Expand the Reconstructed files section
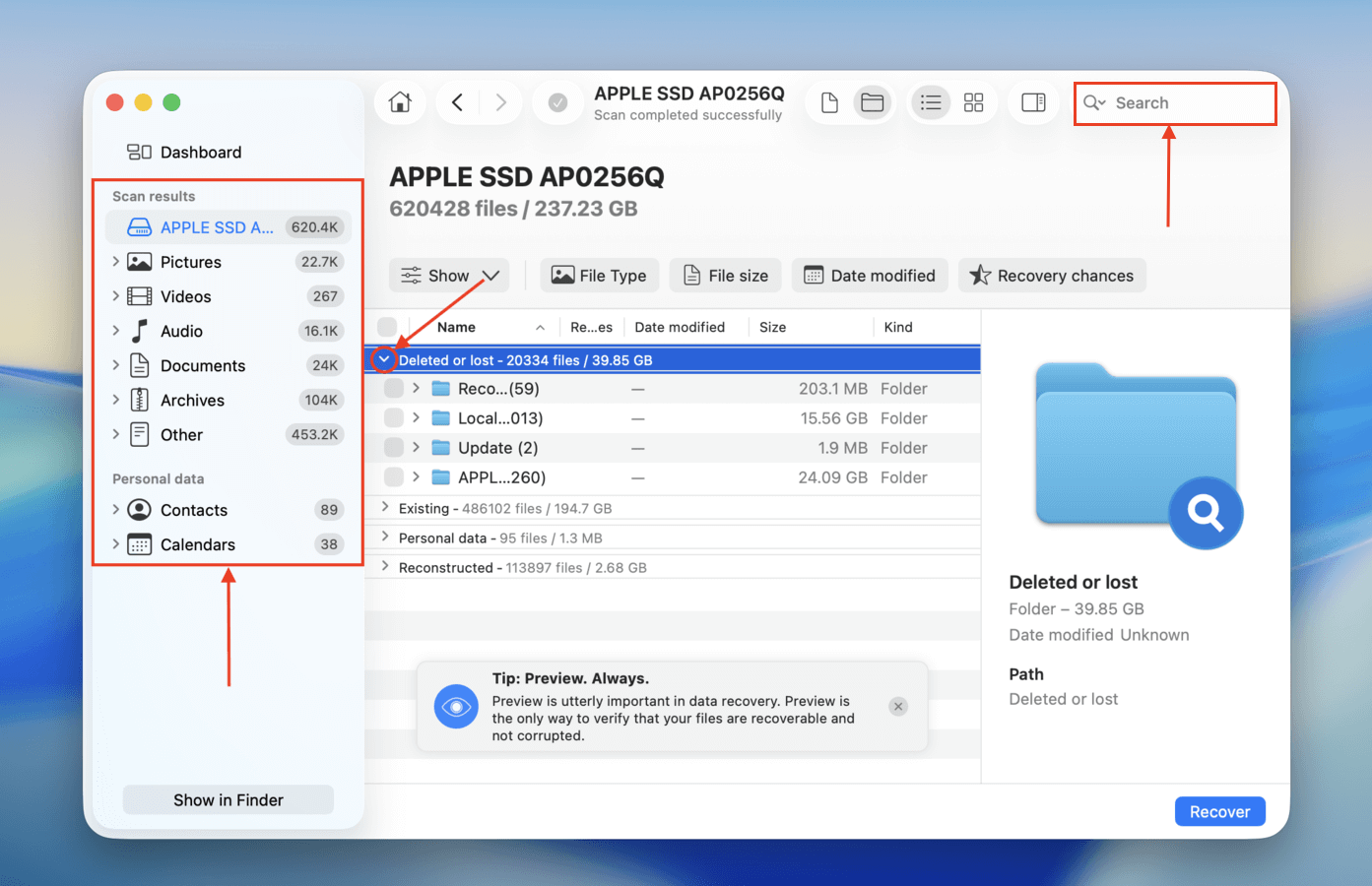This screenshot has height=886, width=1372. [x=383, y=567]
